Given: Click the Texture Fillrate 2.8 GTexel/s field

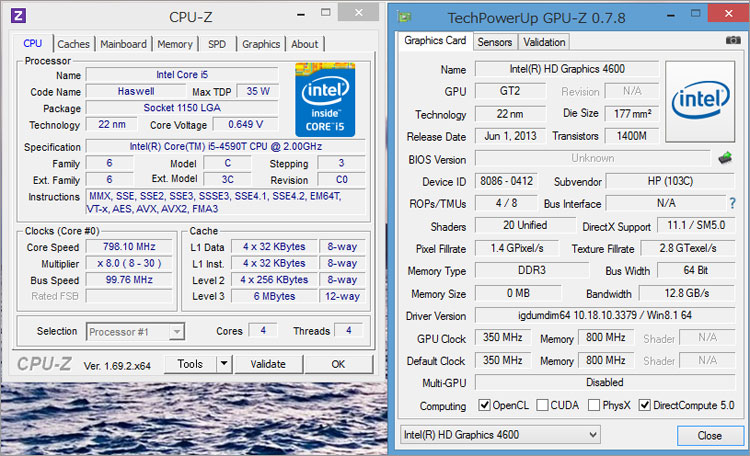Looking at the screenshot, I should tap(688, 248).
